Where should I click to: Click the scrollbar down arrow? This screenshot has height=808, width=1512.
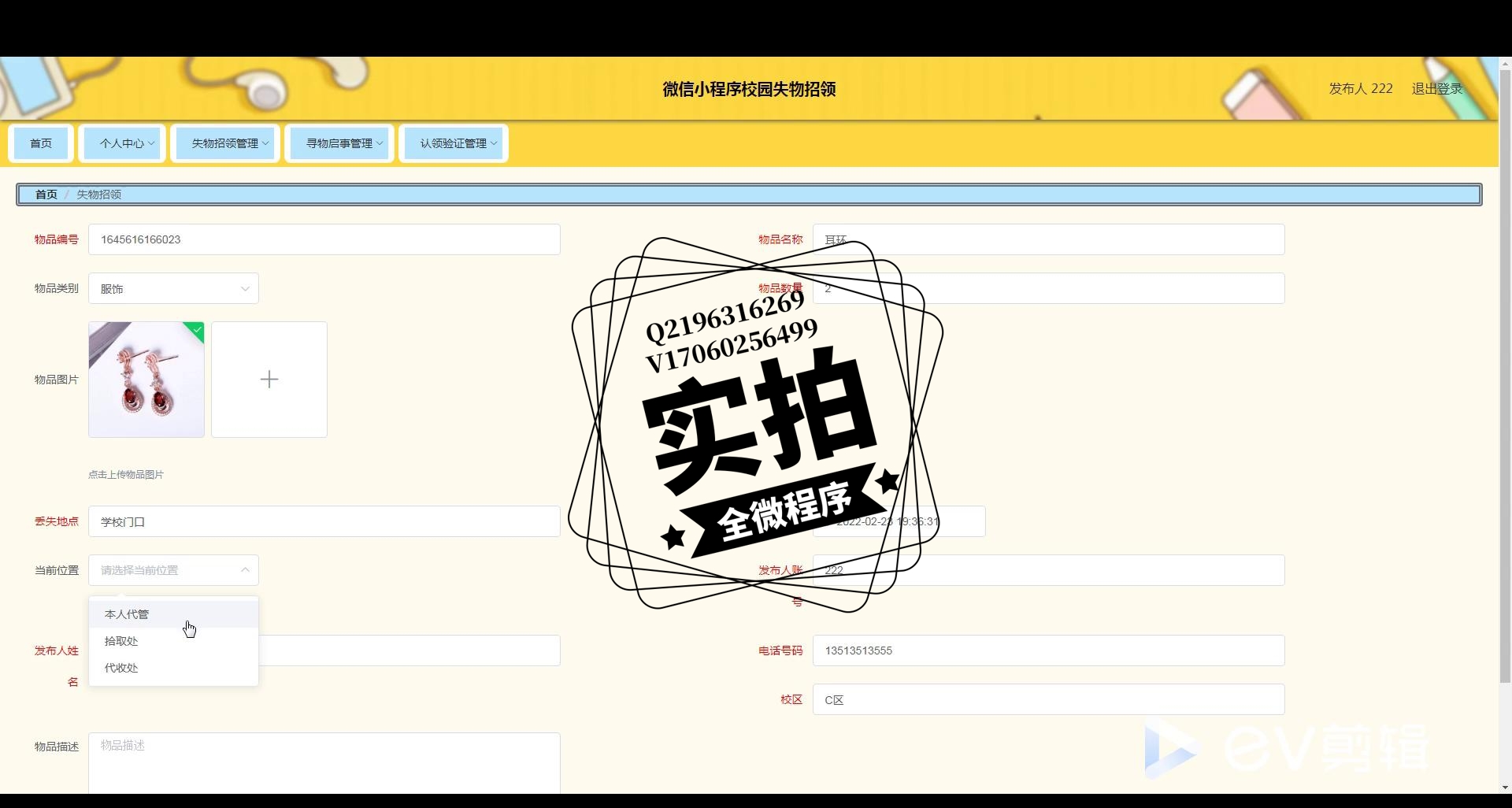click(x=1505, y=787)
